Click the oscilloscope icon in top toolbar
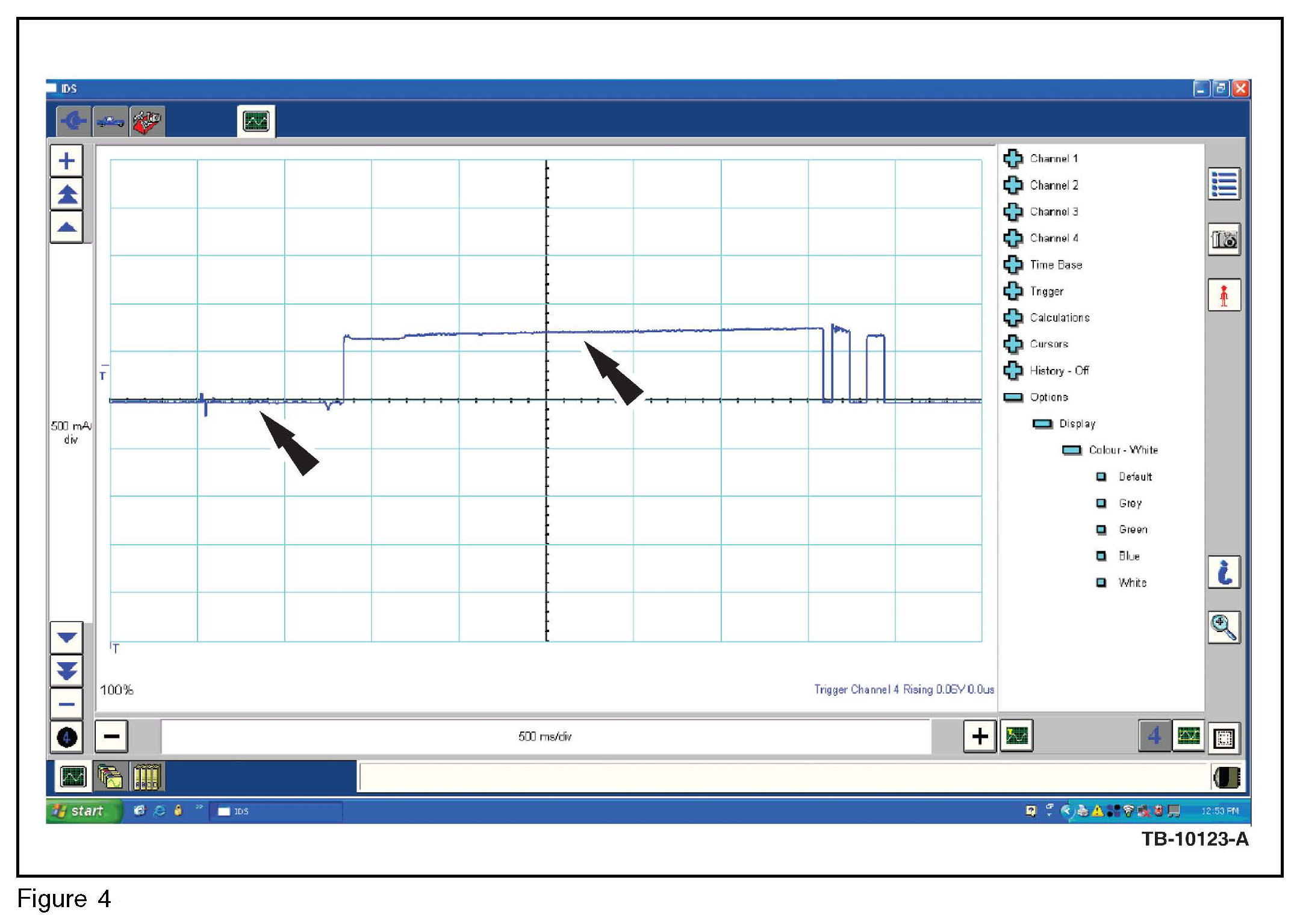This screenshot has width=1297, height=924. [256, 122]
